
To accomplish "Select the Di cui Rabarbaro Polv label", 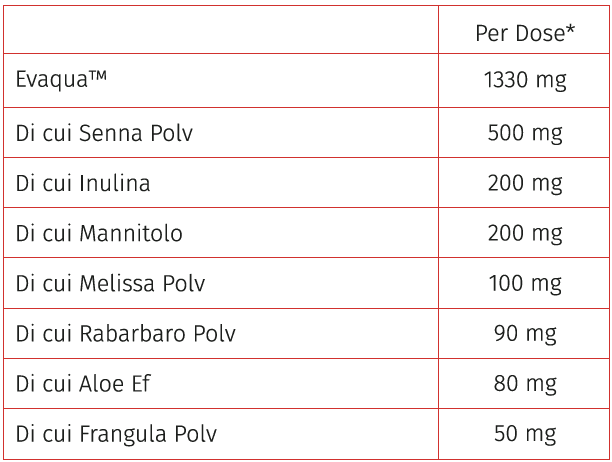I will coord(125,334).
